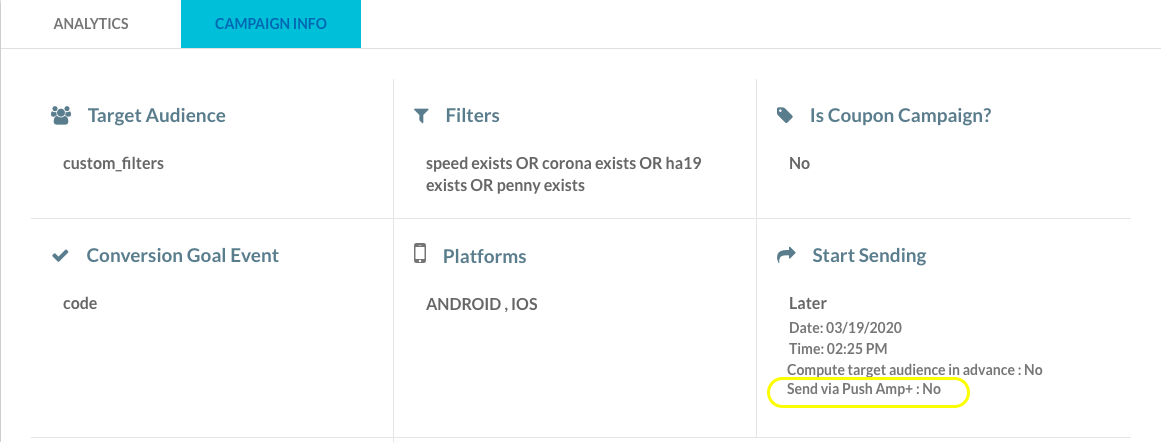This screenshot has width=1161, height=442.
Task: Click the Send via Push Amp+ line
Action: 864,389
